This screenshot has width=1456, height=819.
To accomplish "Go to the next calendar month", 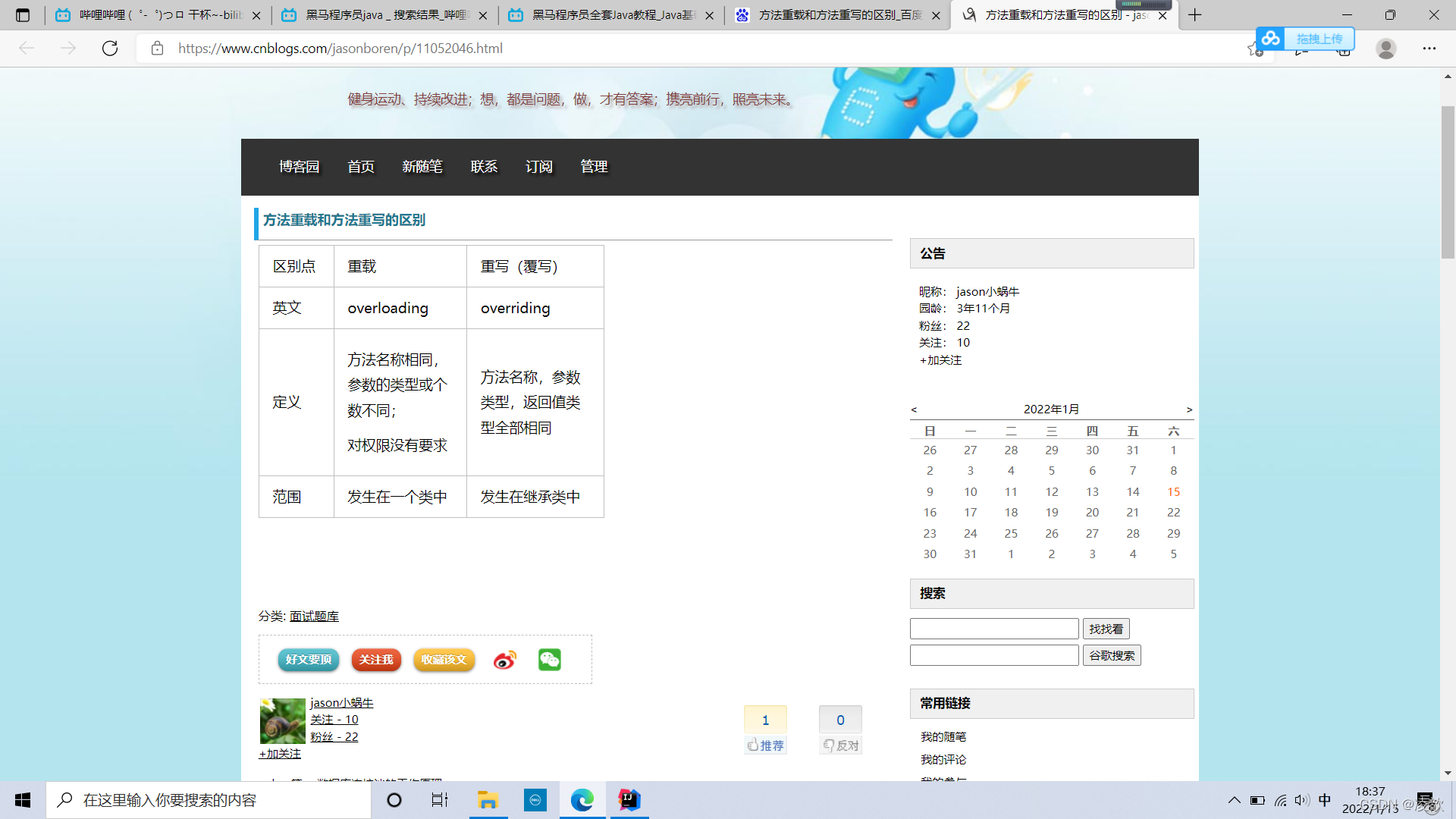I will coord(1189,409).
